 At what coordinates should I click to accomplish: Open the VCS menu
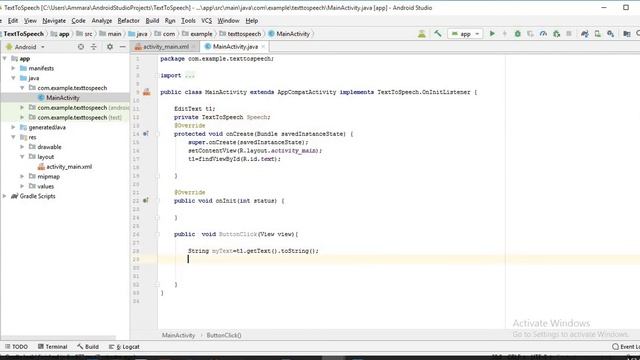coord(207,21)
